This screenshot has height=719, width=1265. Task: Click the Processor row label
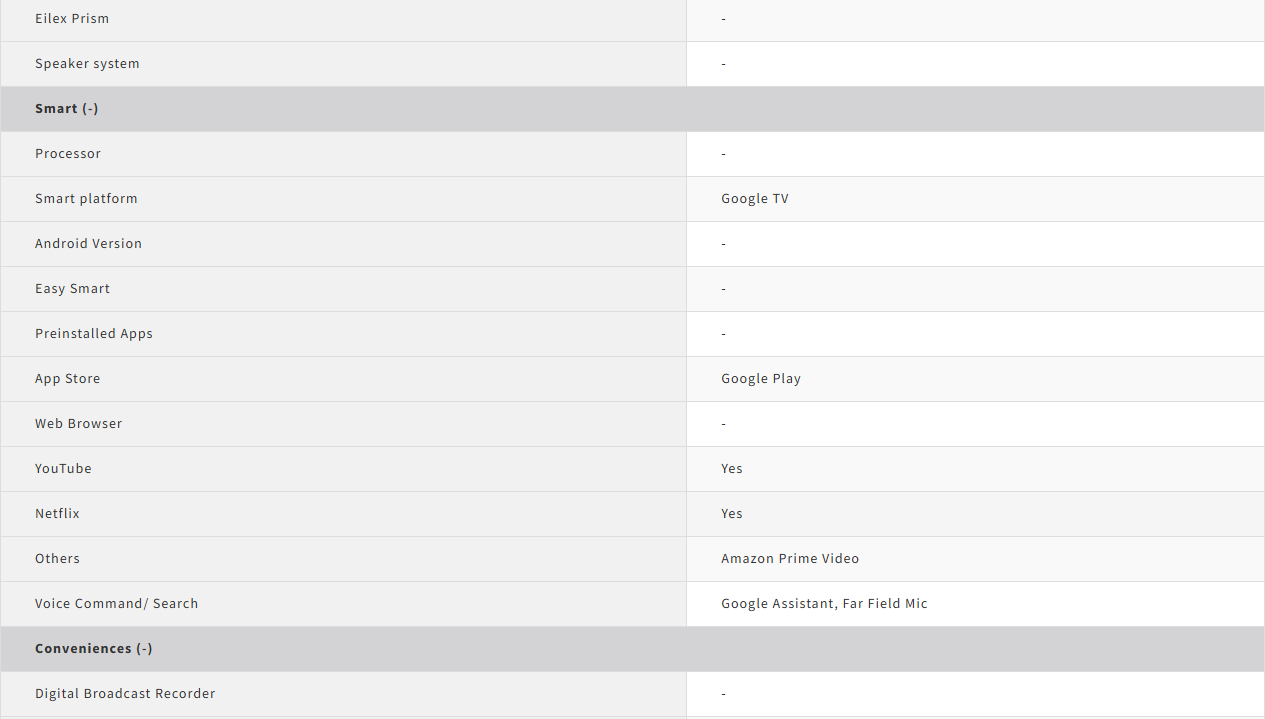click(68, 154)
